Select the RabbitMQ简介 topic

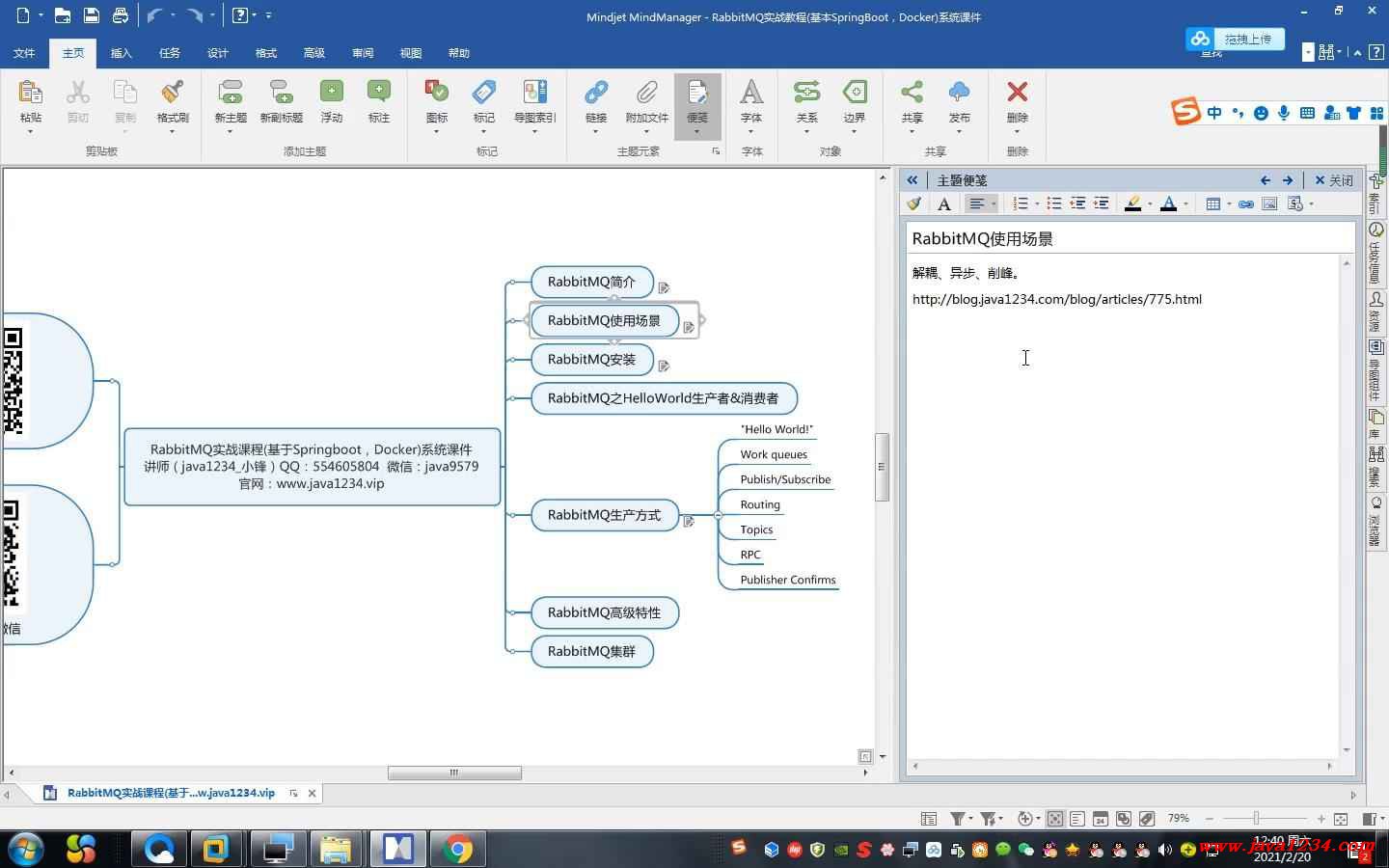click(592, 282)
